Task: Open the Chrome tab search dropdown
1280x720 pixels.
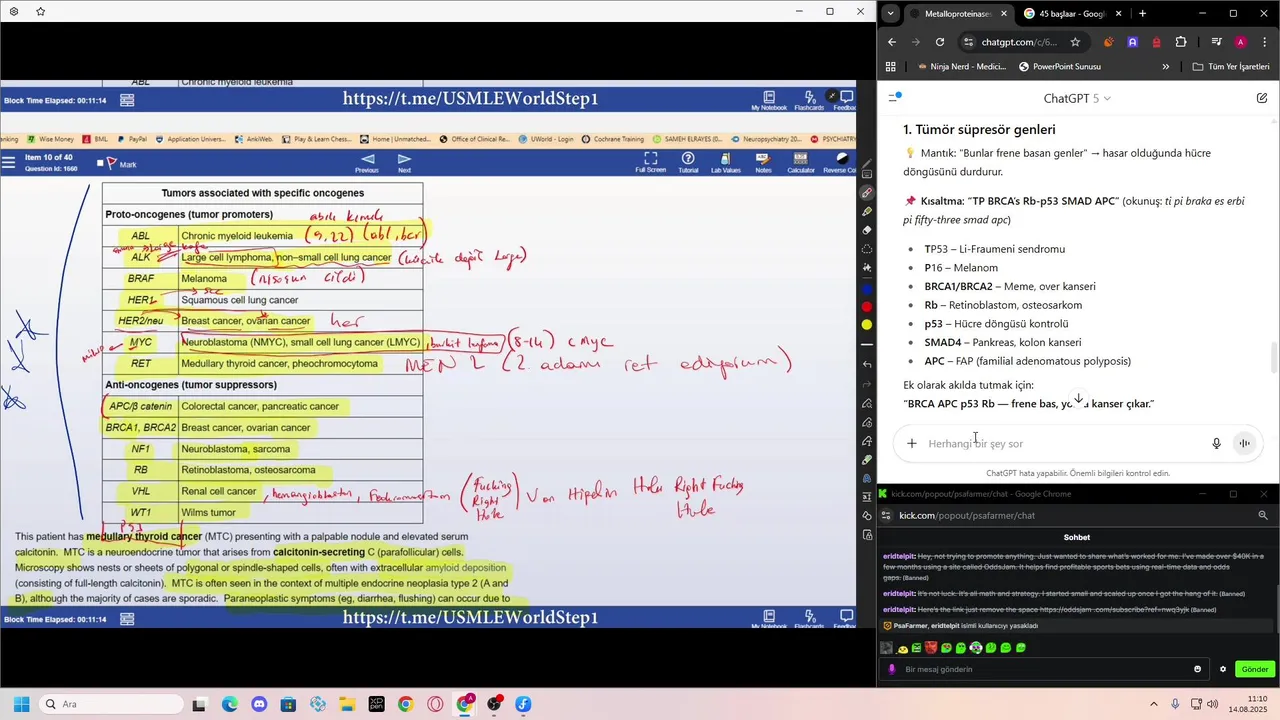Action: 890,13
